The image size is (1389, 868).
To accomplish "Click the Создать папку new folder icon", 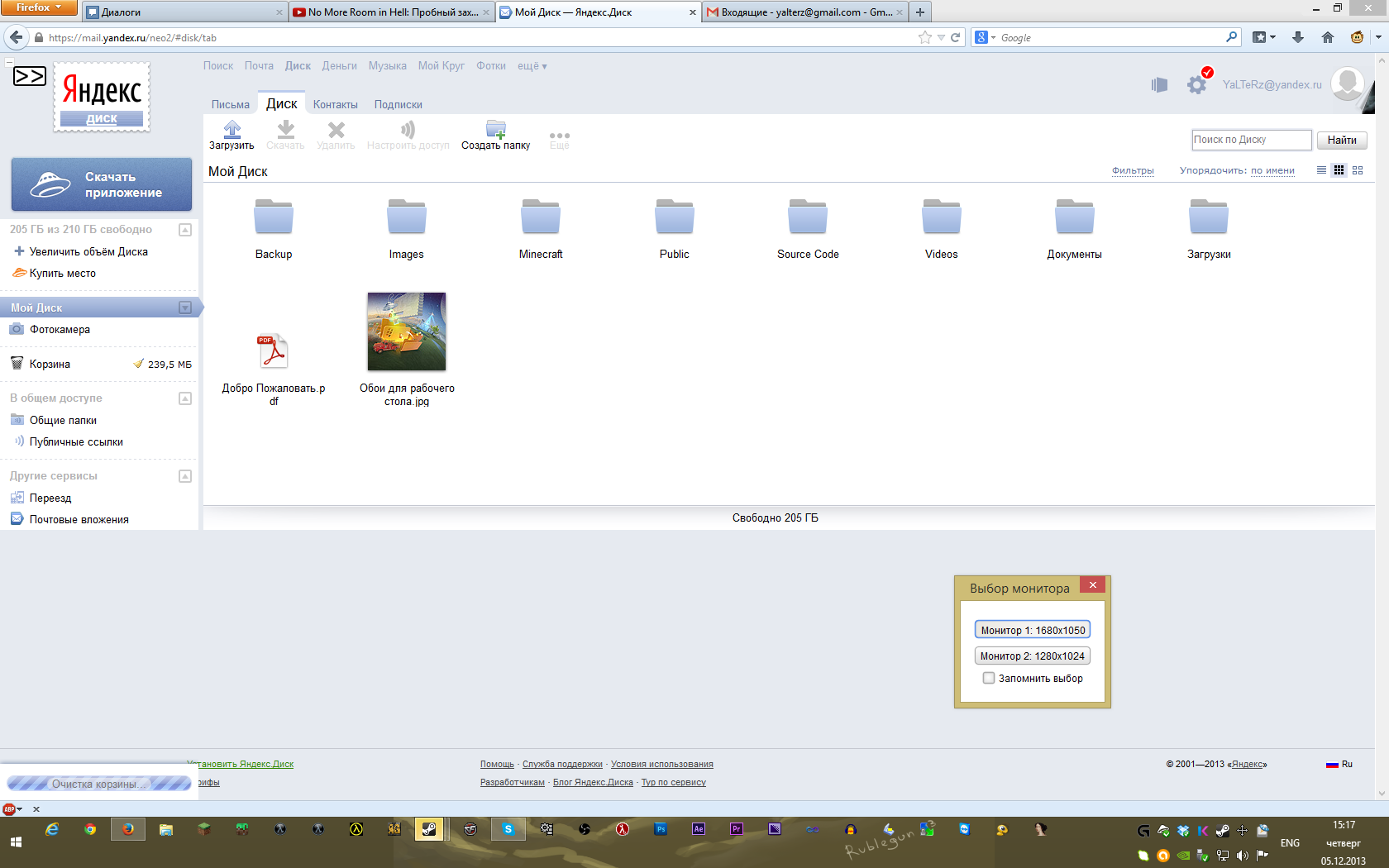I will (x=496, y=130).
